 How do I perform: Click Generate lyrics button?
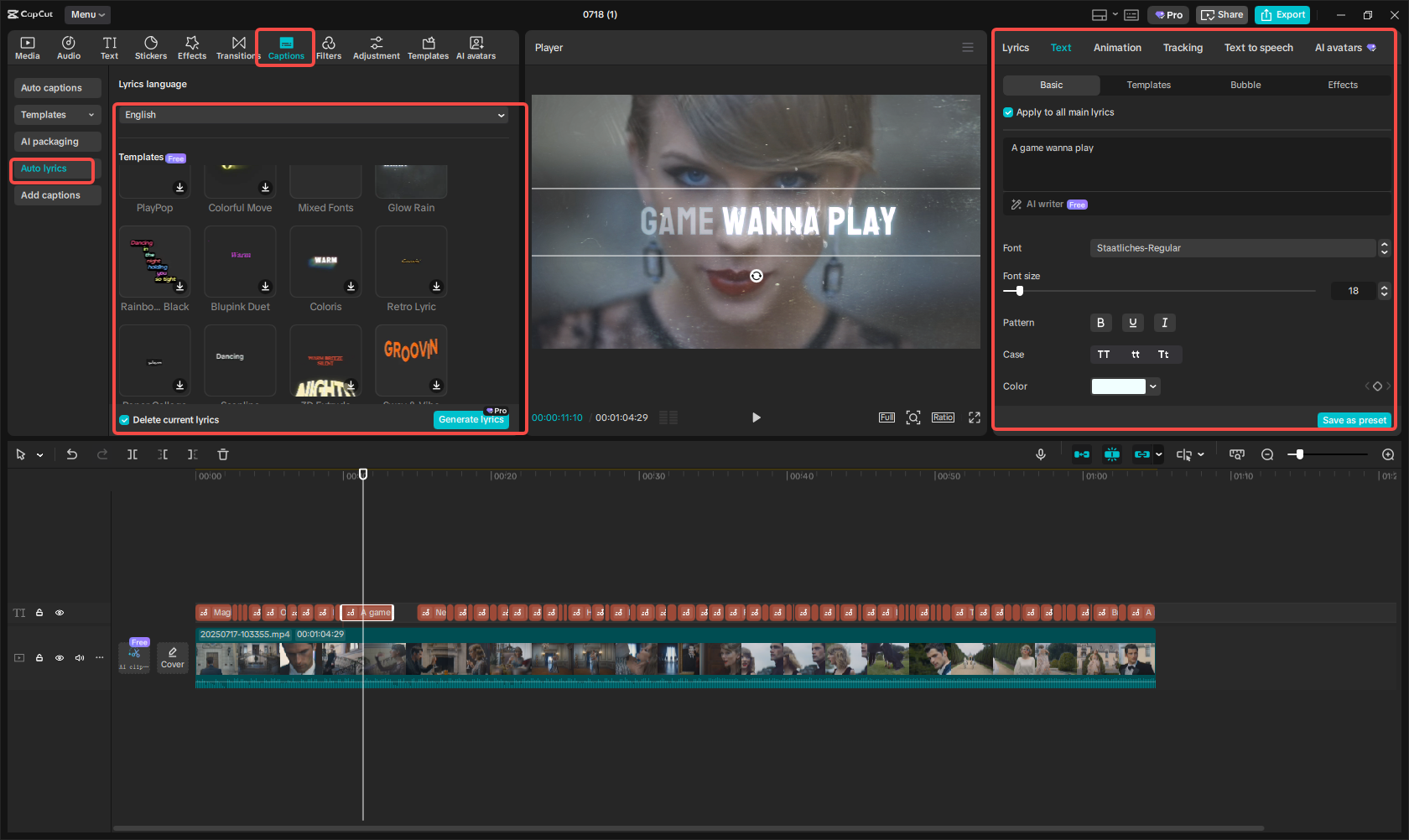(x=471, y=420)
